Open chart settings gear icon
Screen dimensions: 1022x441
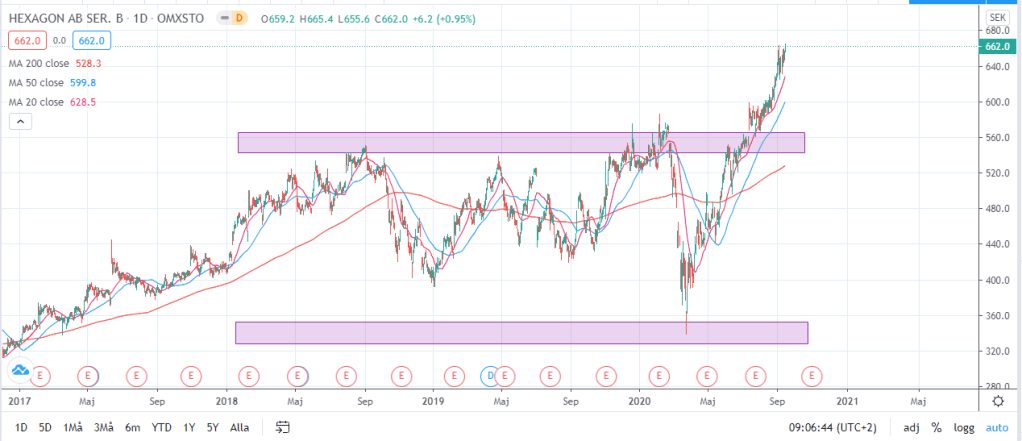[x=997, y=400]
